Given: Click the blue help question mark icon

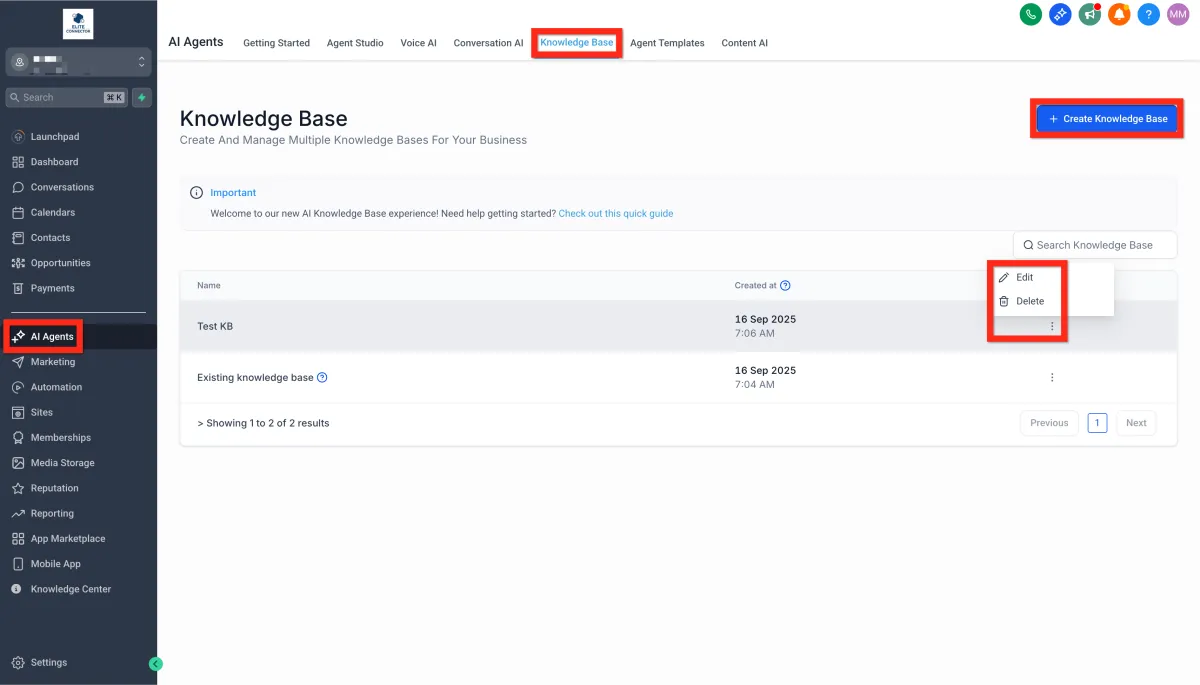Looking at the screenshot, I should coord(1149,15).
